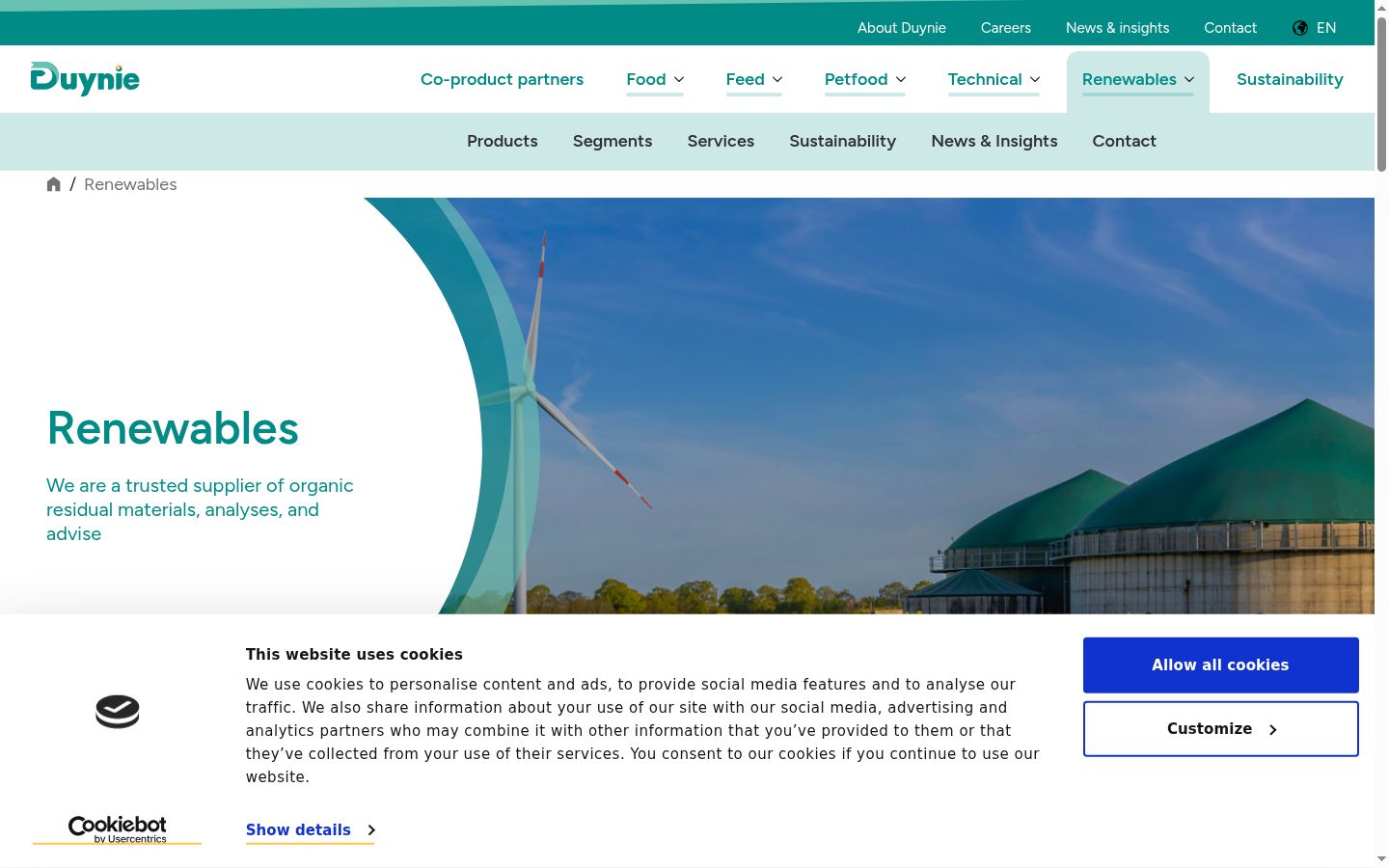
Task: Open the Petfood dropdown menu
Action: 865,79
